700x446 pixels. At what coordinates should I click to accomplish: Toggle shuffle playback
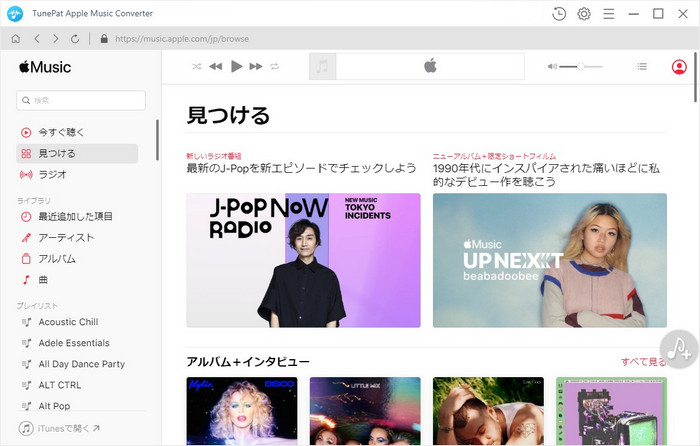coord(197,66)
